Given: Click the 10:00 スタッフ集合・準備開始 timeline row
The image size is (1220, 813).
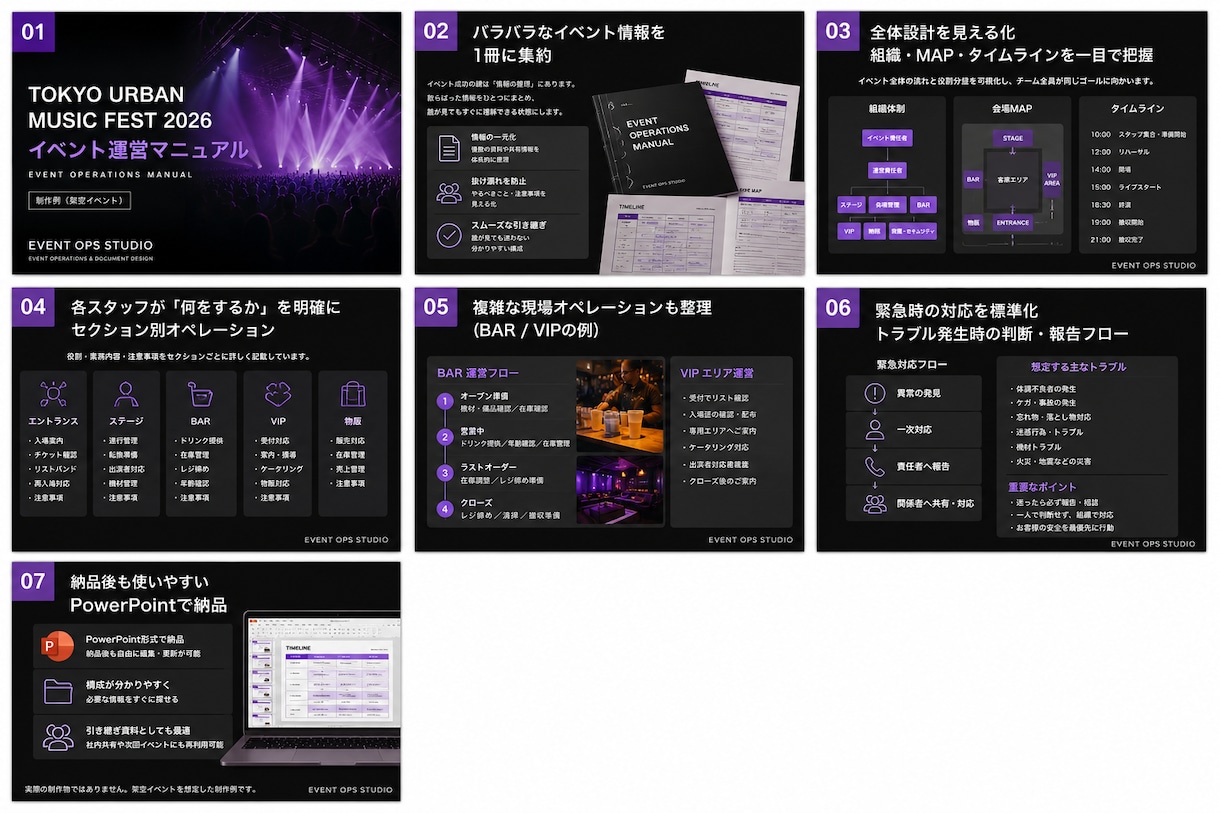Looking at the screenshot, I should pyautogui.click(x=1138, y=133).
